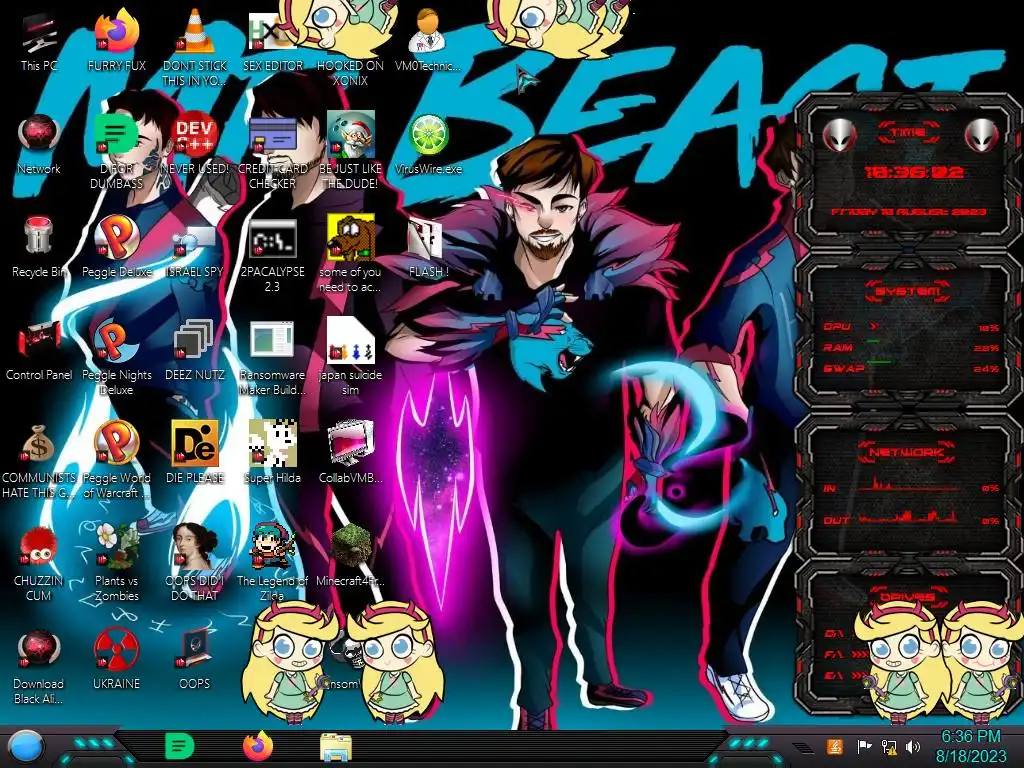
Task: Open the Recycle Bin
Action: tap(39, 248)
